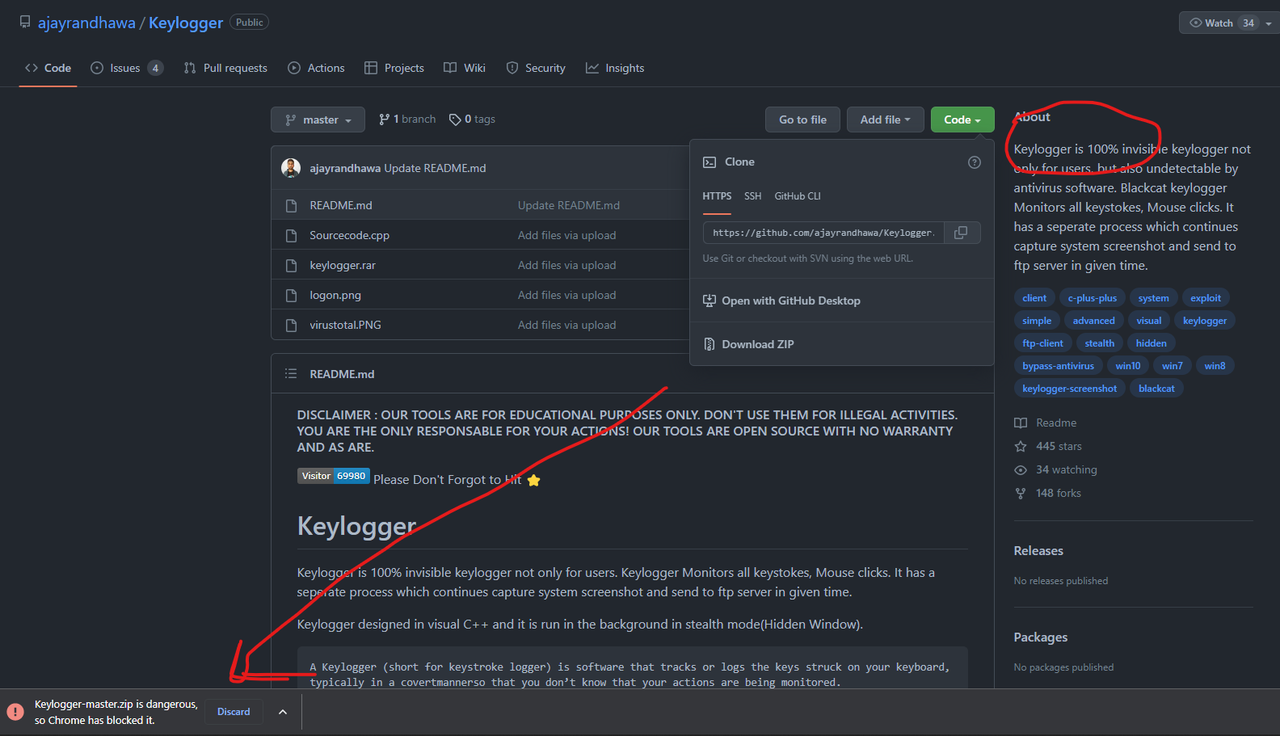Viewport: 1280px width, 736px height.
Task: View the 0 tags link
Action: point(472,119)
